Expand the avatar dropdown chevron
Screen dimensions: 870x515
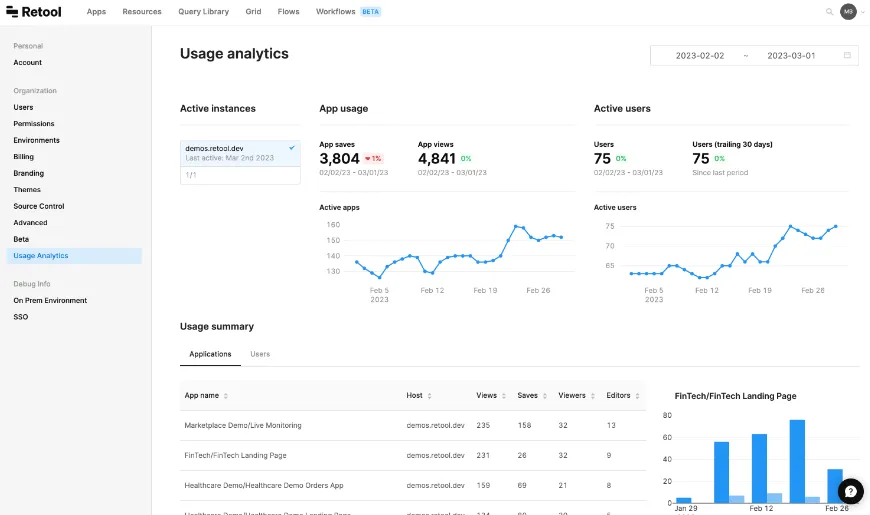point(862,12)
